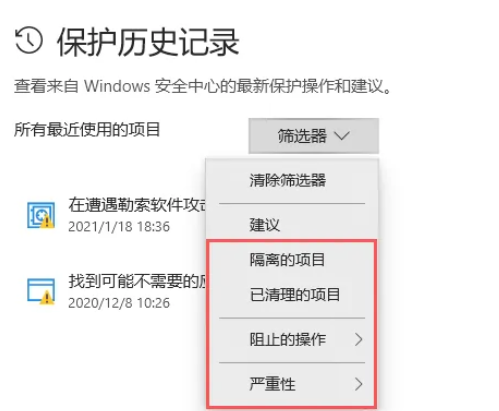Click the chevron arrow inside 筛选器 button

click(342, 136)
